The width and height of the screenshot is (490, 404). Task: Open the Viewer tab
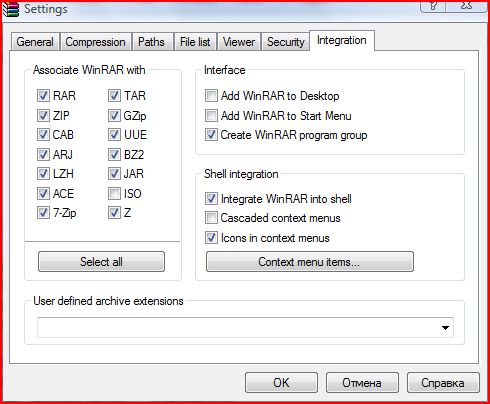239,42
